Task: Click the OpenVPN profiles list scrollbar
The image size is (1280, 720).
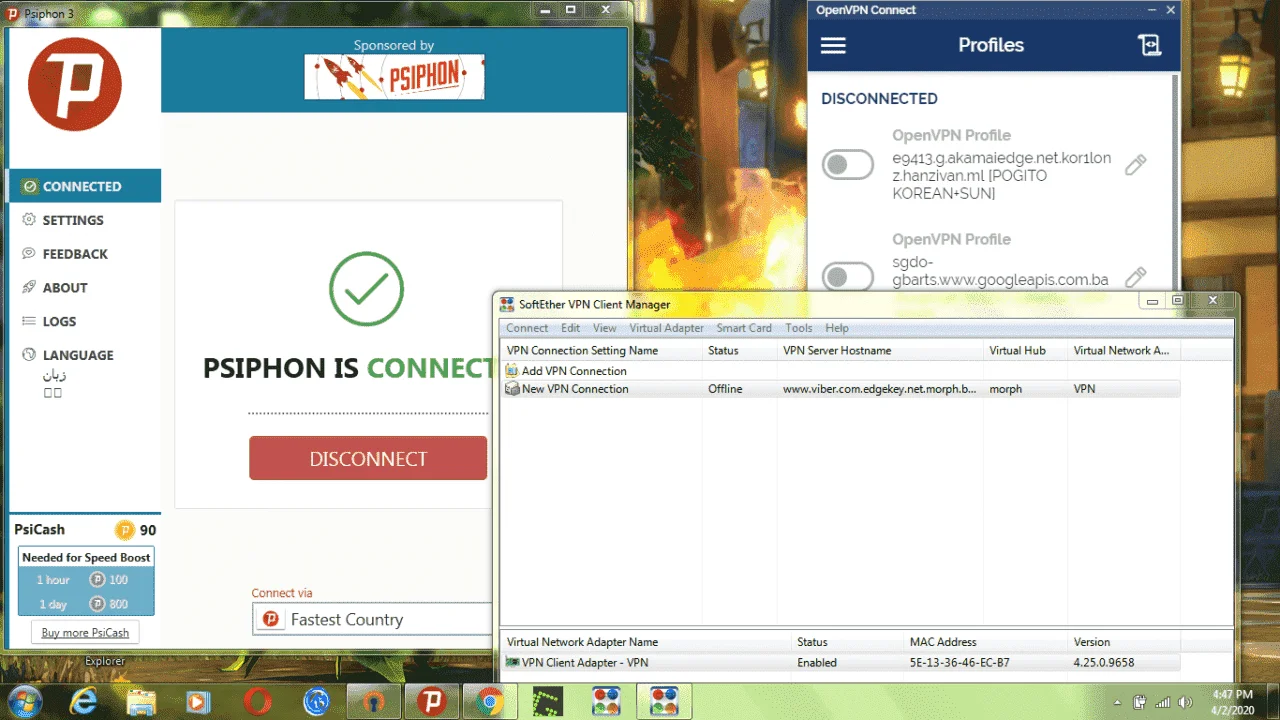Action: pos(1177,180)
